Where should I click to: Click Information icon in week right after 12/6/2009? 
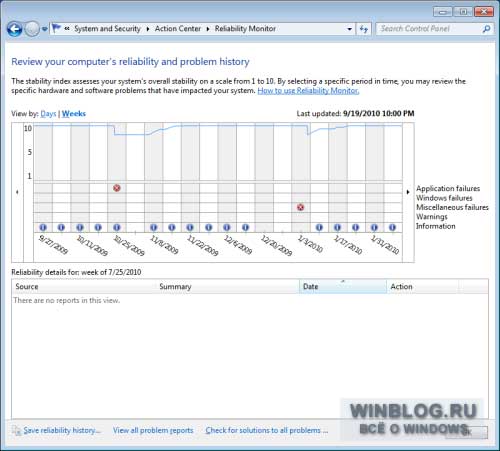(x=245, y=227)
